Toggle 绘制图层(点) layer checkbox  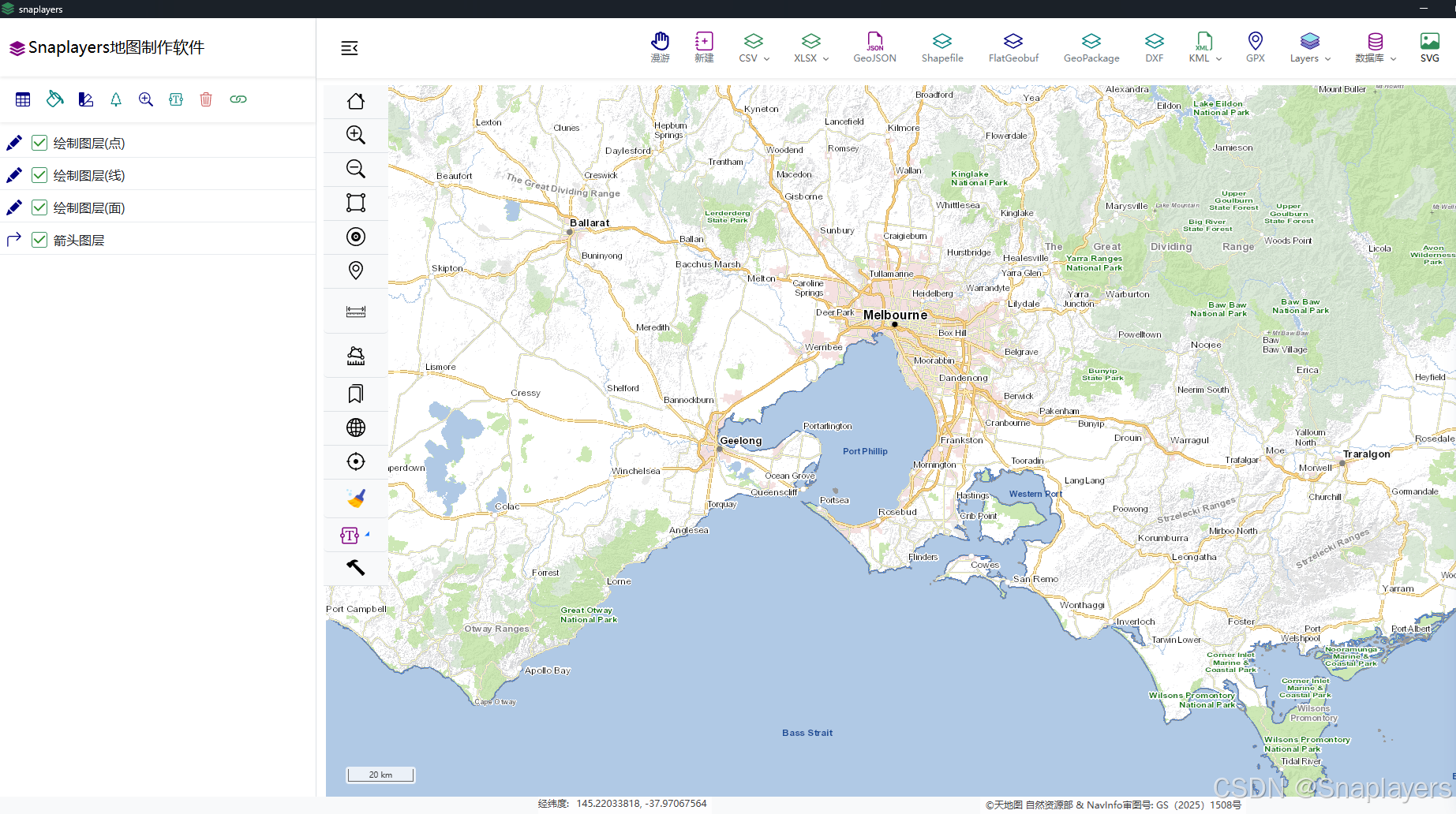pos(39,143)
